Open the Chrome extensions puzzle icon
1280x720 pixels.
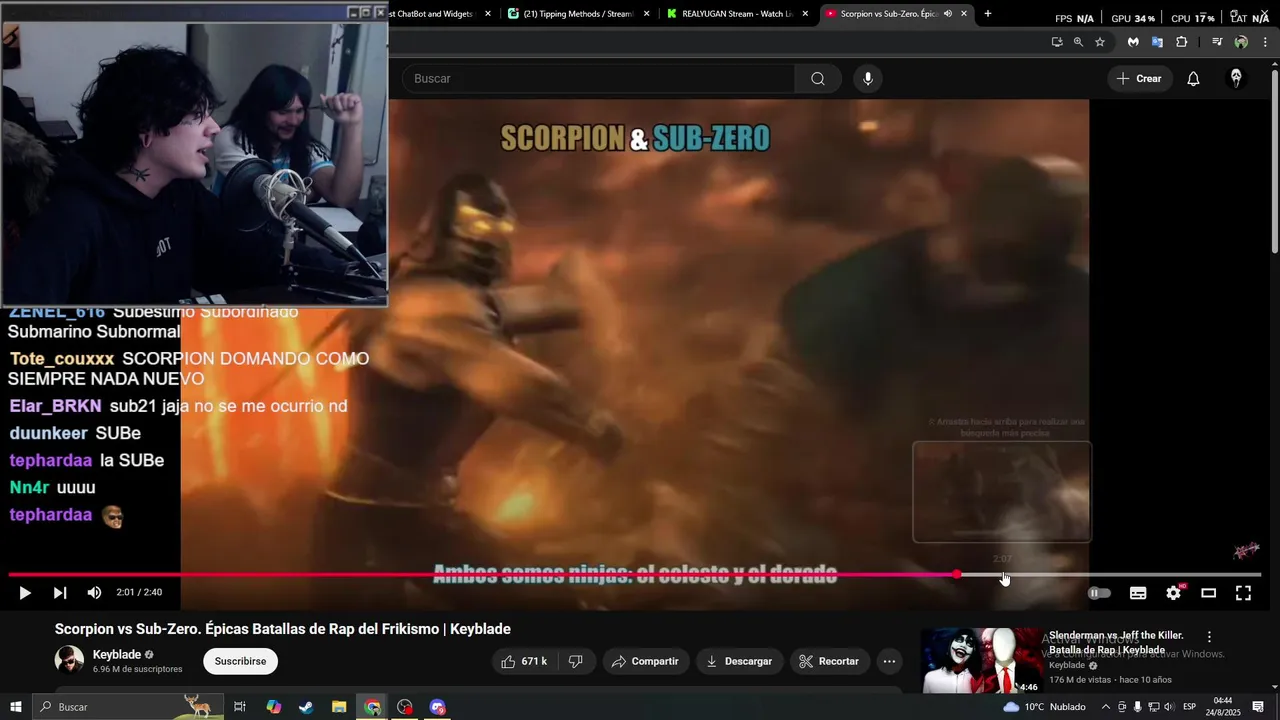(x=1182, y=42)
